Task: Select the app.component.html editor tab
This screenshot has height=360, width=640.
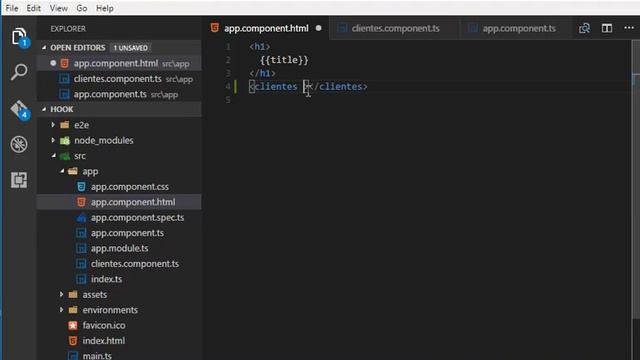Action: click(x=266, y=28)
